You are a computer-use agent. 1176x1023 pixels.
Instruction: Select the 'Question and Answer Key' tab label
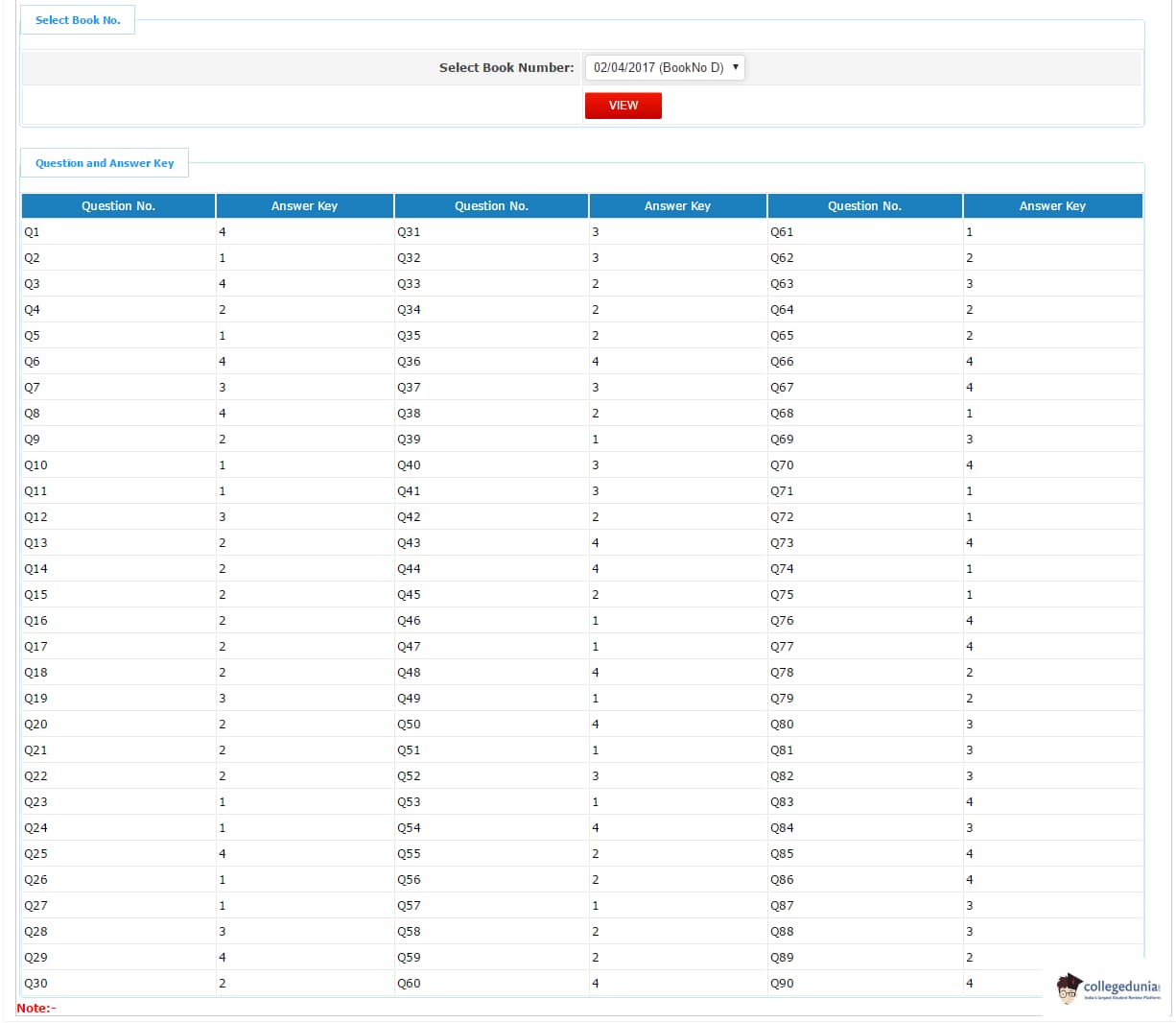coord(105,163)
